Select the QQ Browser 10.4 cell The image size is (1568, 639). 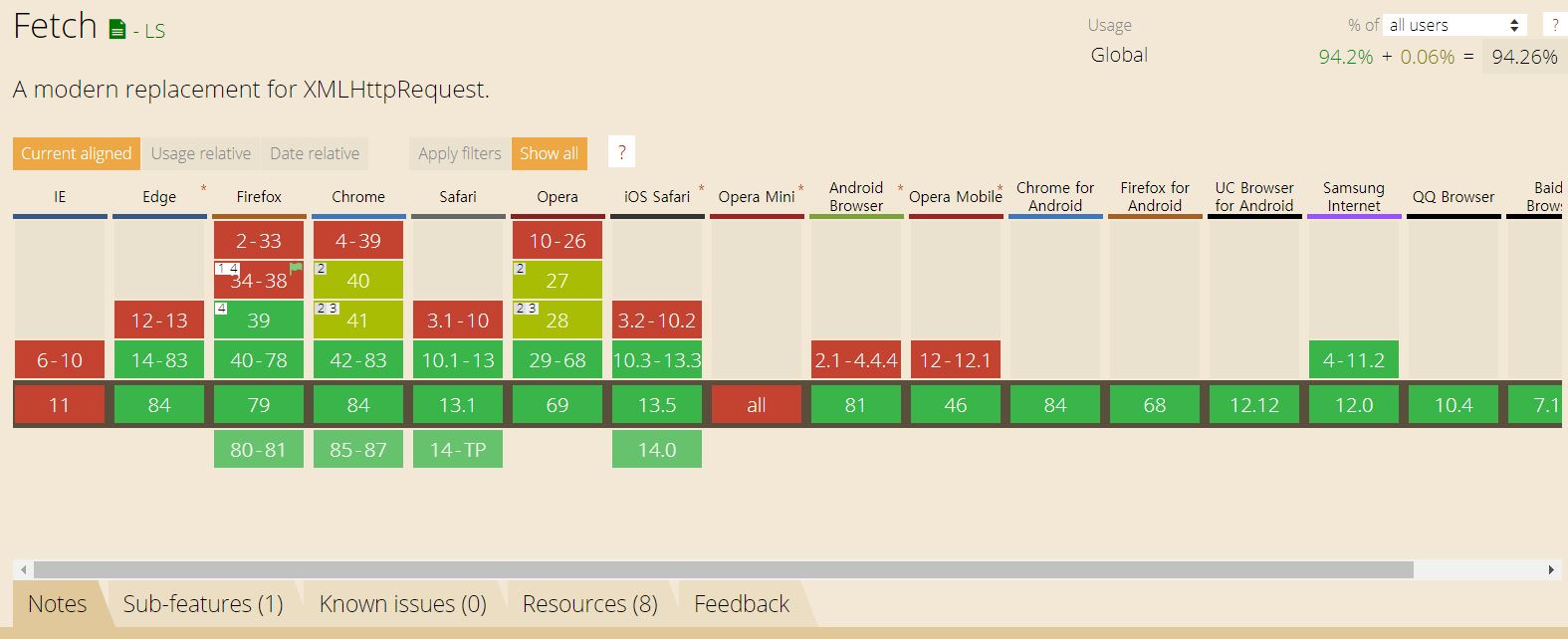(x=1454, y=404)
